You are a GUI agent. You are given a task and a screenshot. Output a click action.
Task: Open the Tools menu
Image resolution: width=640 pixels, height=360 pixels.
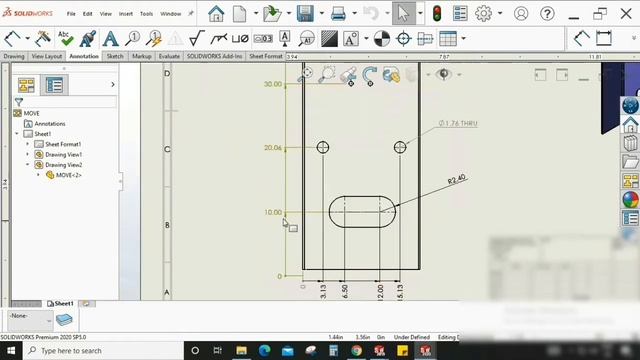coord(146,14)
